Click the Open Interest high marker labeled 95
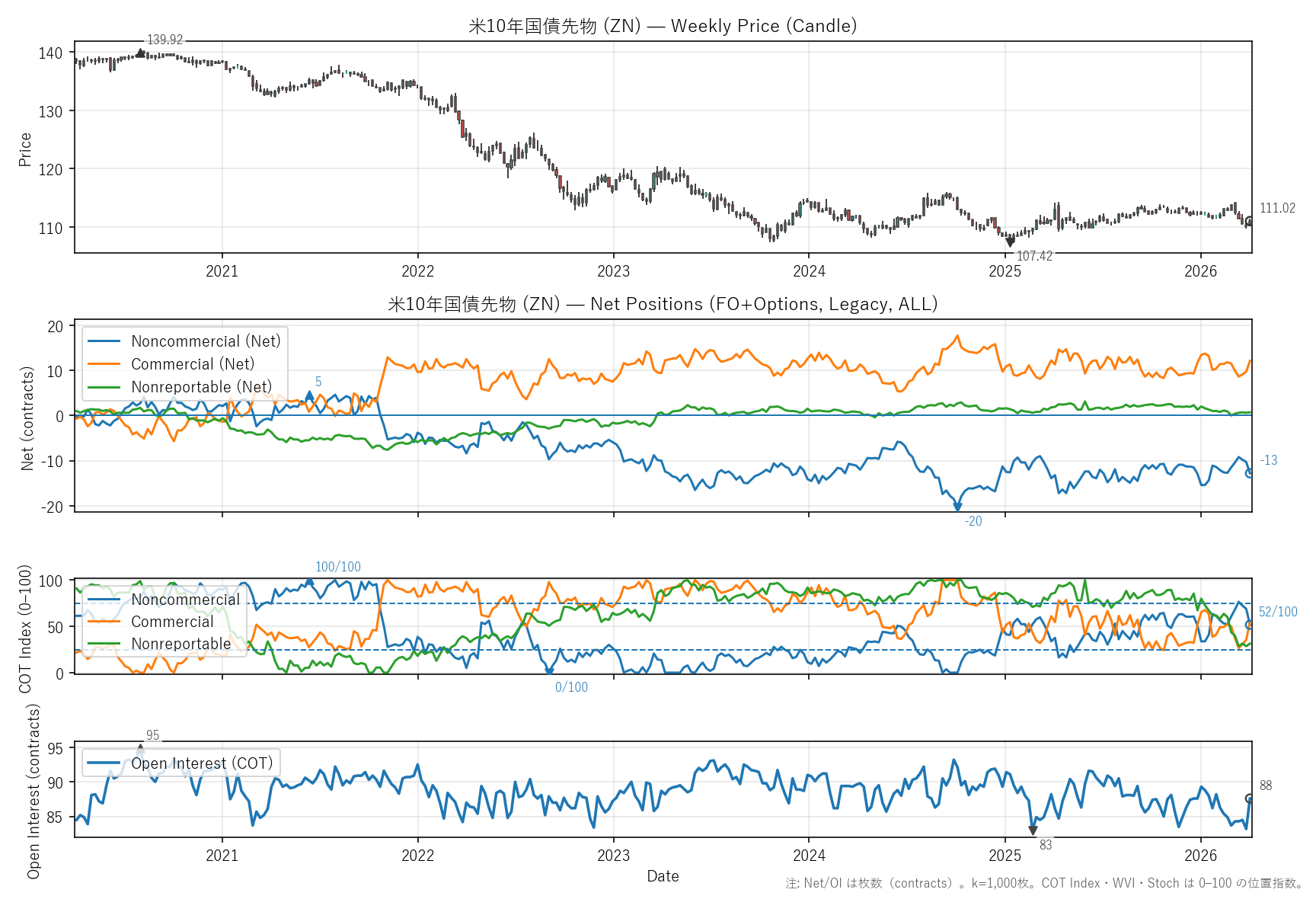 pyautogui.click(x=140, y=747)
